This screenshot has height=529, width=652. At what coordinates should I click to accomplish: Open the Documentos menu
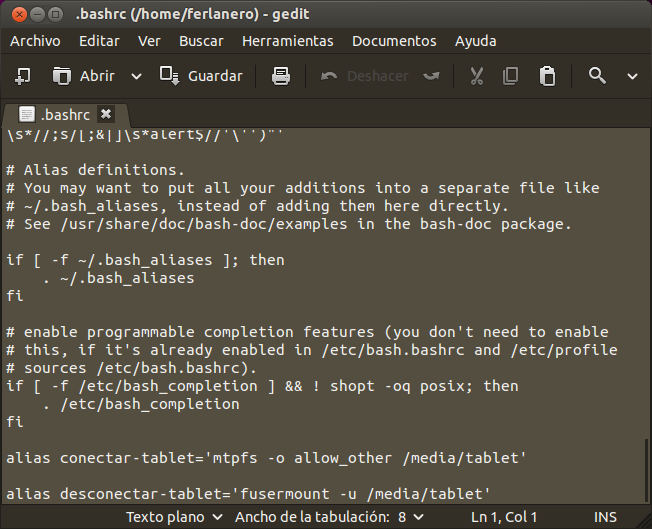point(394,41)
